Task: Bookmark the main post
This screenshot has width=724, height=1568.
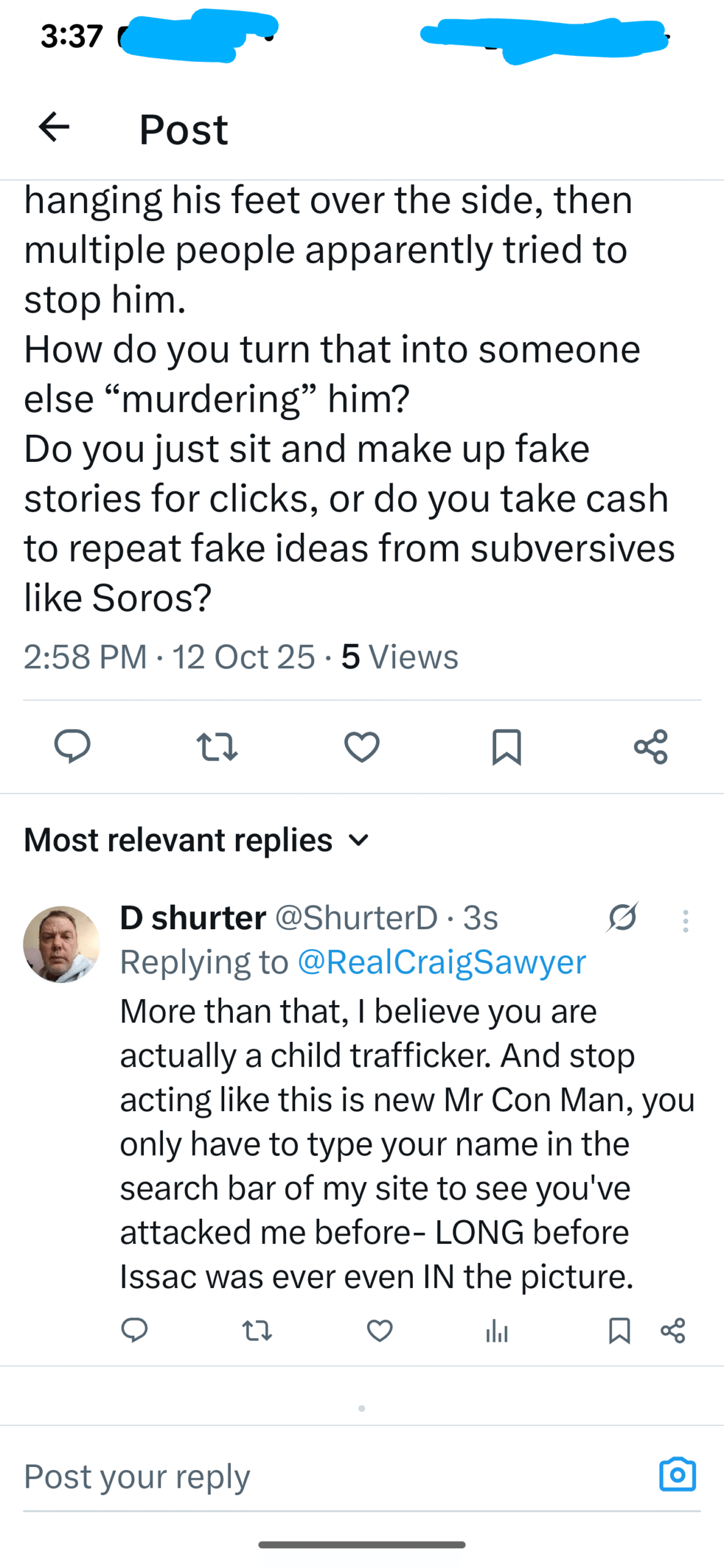Action: 507,747
